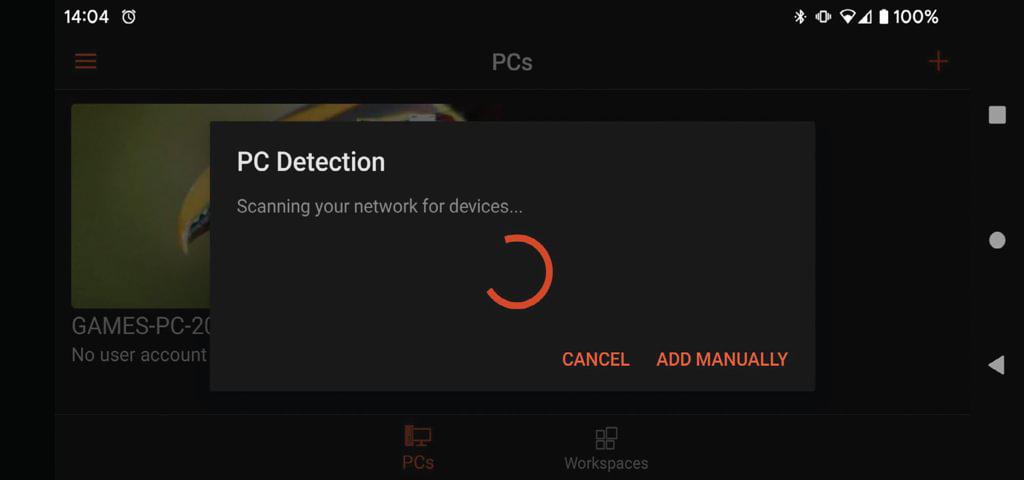Tap the orange scanning progress spinner
The image size is (1024, 480).
pyautogui.click(x=518, y=271)
